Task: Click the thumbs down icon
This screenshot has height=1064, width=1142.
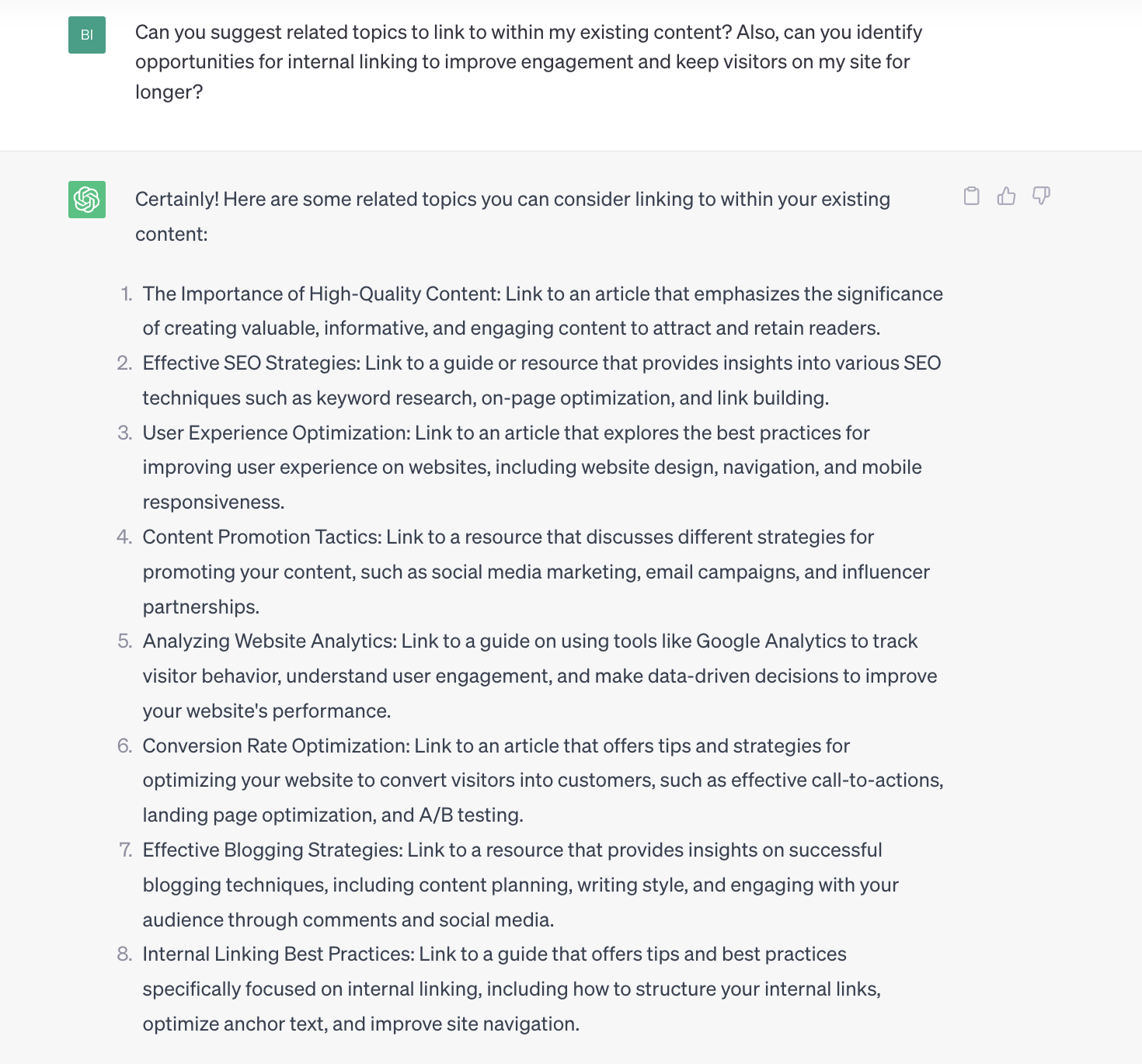Action: 1041,196
